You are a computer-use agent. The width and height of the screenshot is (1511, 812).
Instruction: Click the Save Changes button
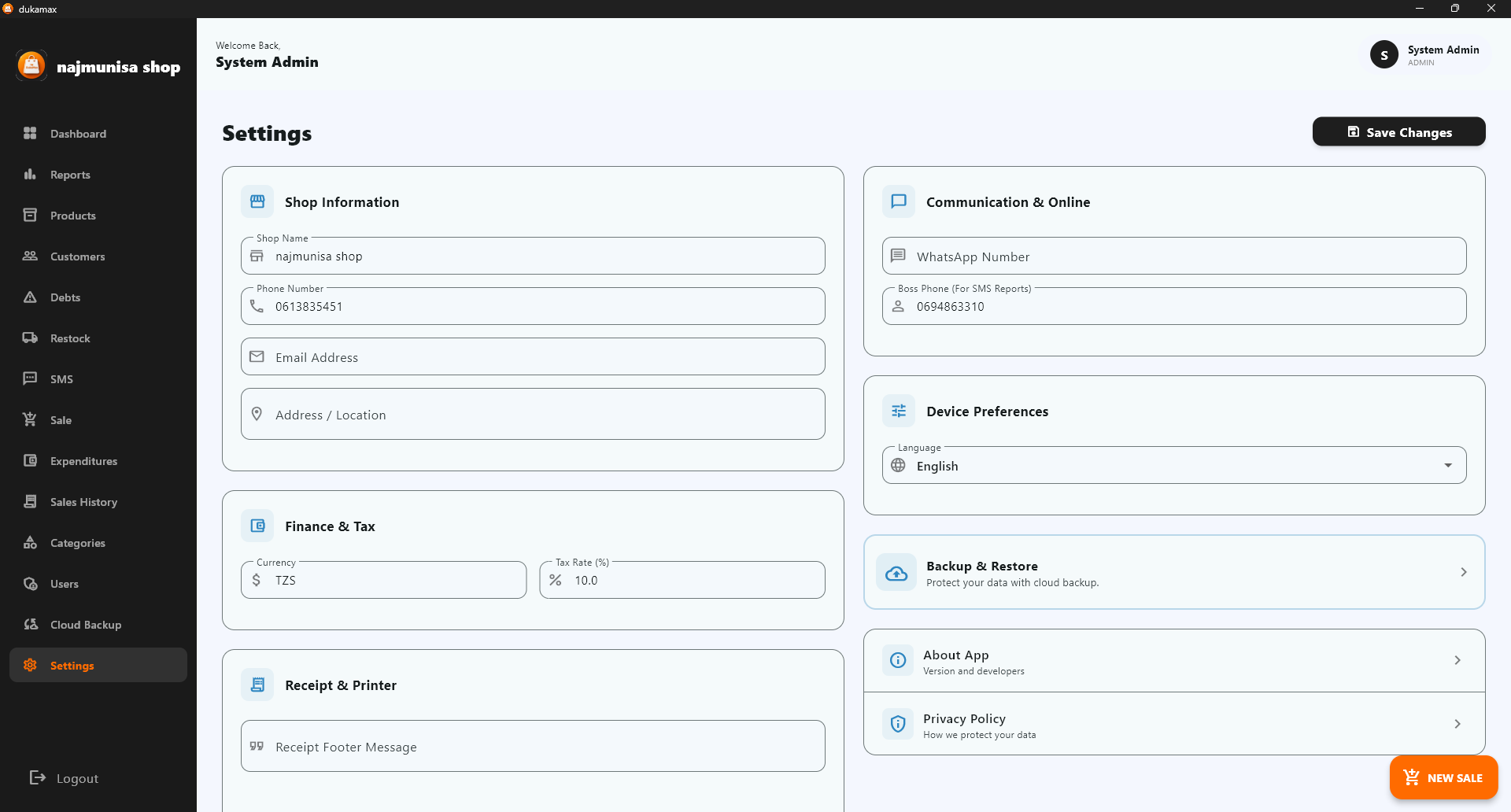tap(1398, 131)
